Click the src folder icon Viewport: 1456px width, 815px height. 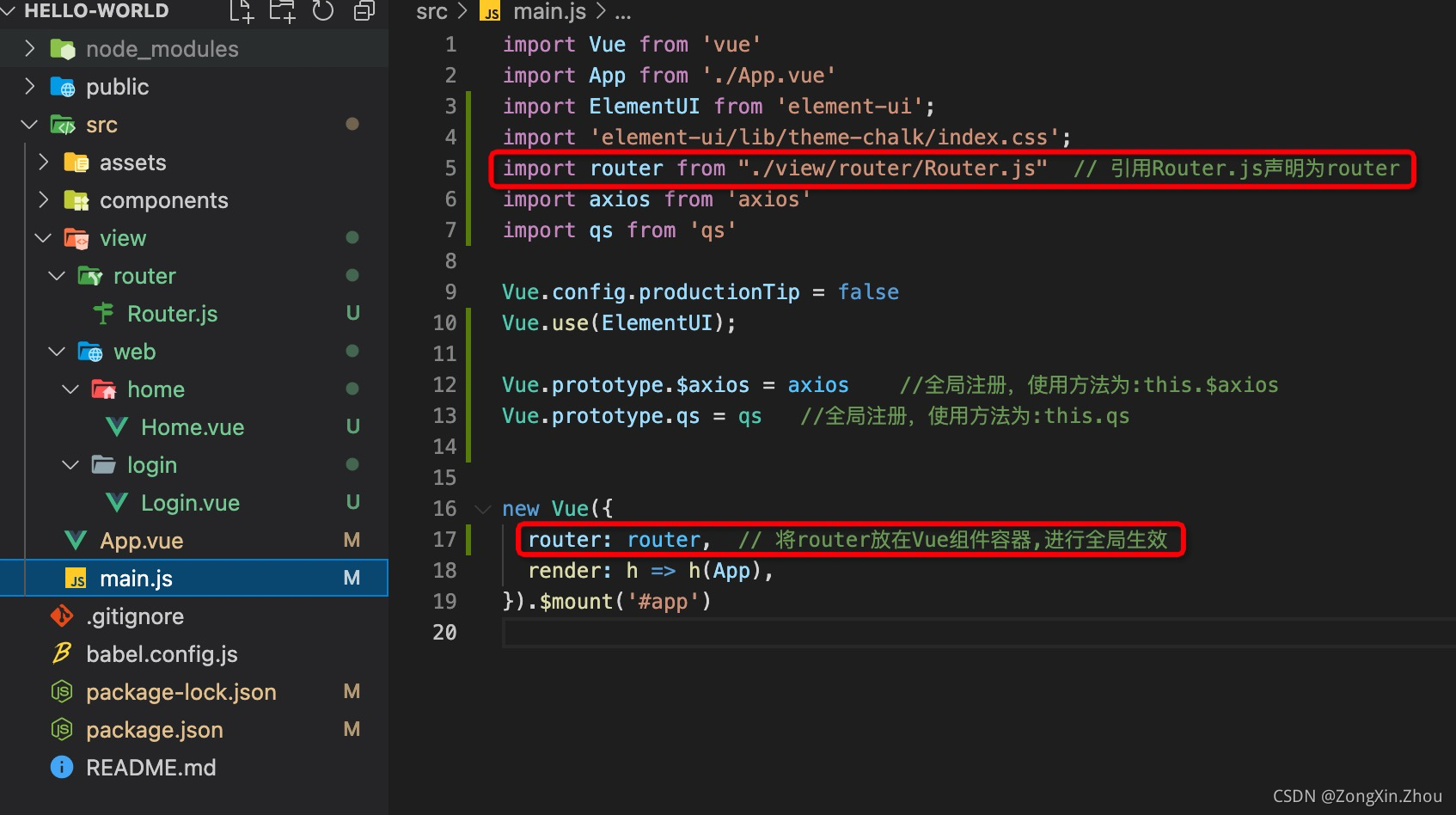pyautogui.click(x=63, y=125)
